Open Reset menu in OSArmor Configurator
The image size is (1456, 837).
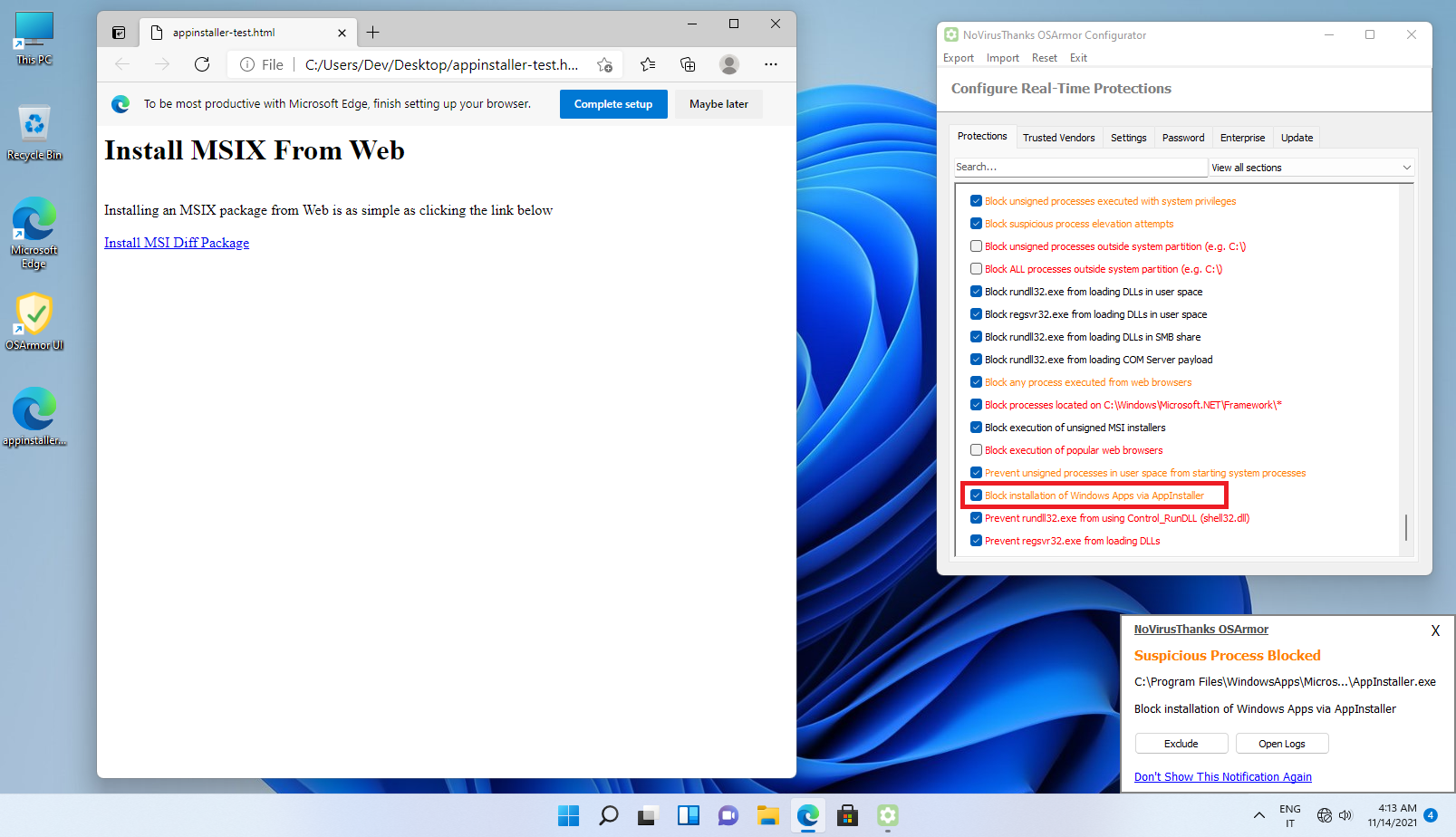point(1045,58)
